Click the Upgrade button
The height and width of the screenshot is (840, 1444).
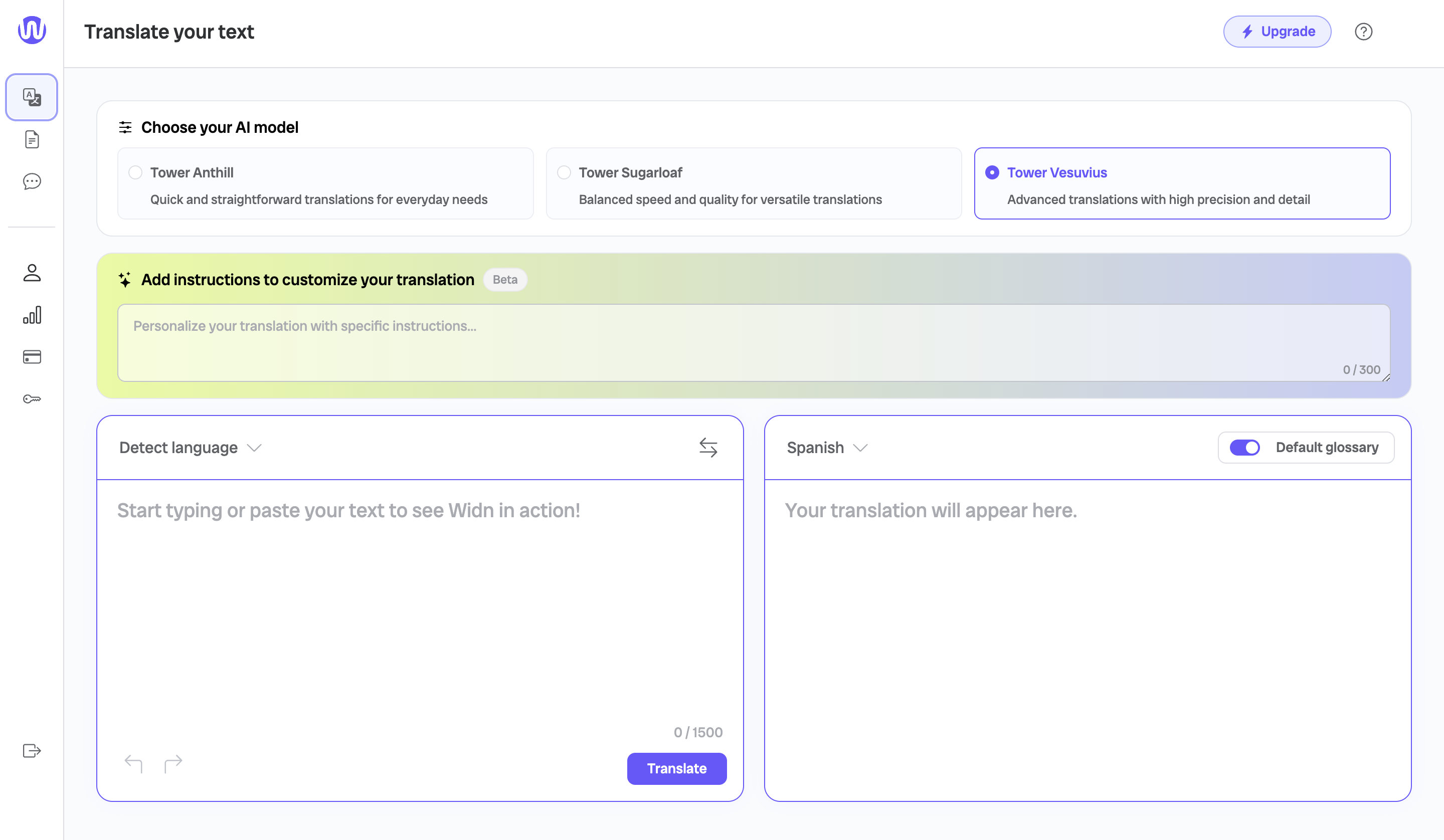point(1277,32)
